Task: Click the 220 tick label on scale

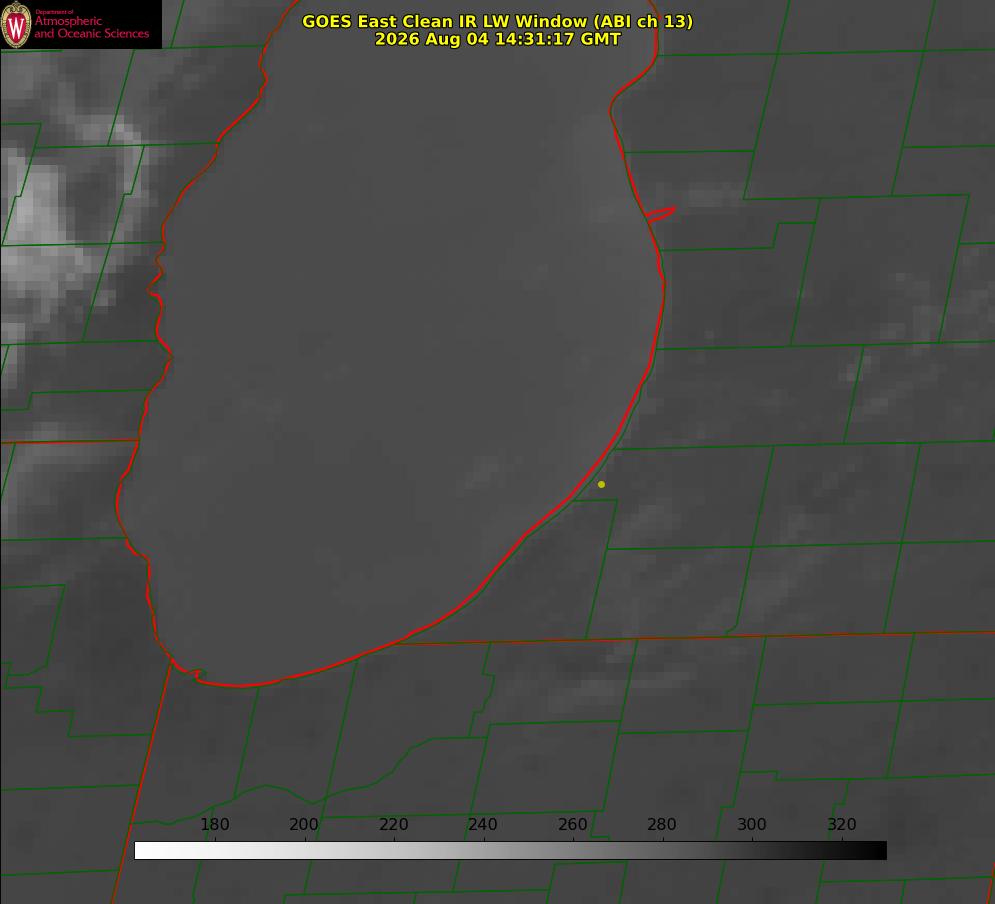Action: [393, 824]
